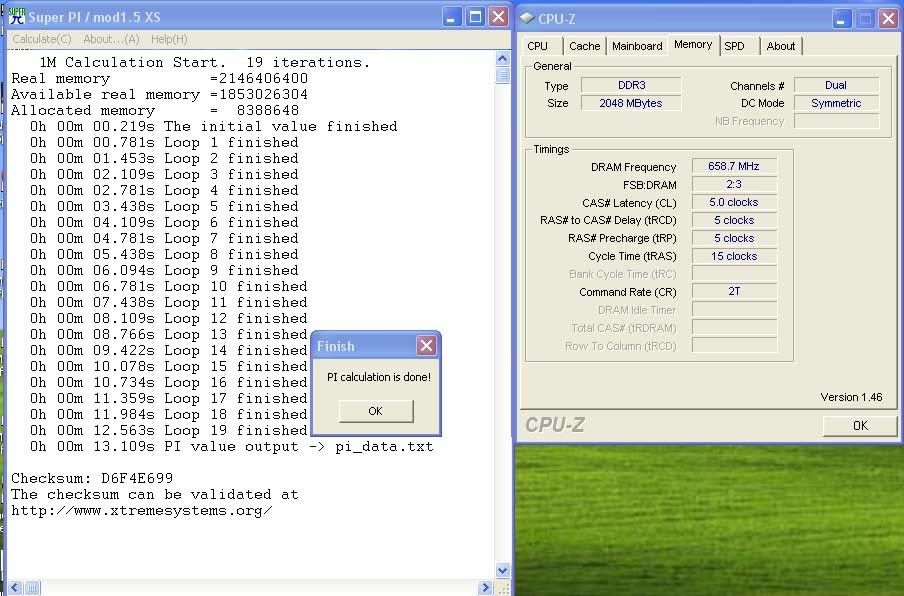Click the RAS# Precharge (tRP) value field
Screen dimensions: 904x596
pyautogui.click(x=734, y=238)
